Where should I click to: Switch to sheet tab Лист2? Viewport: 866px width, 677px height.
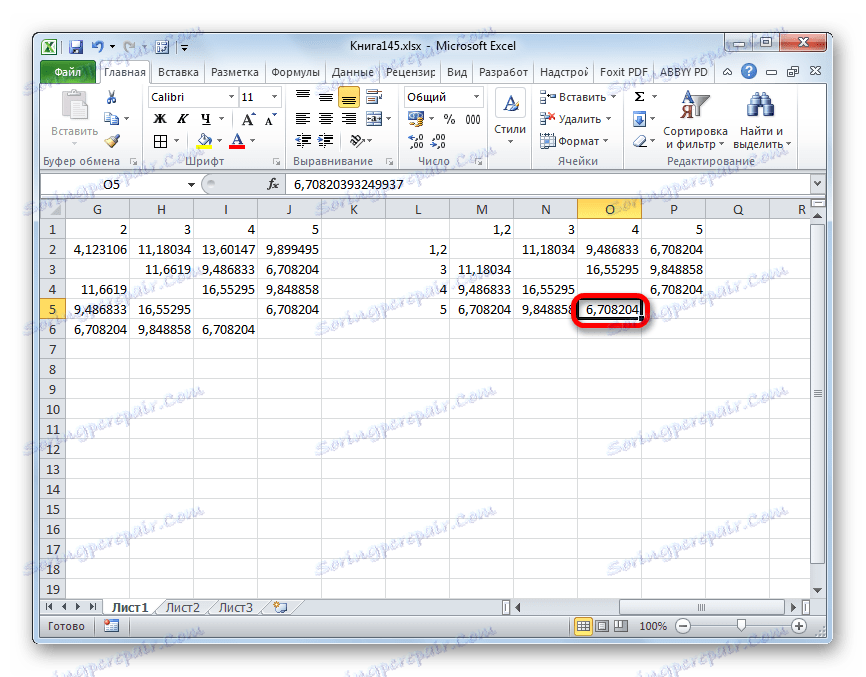182,607
